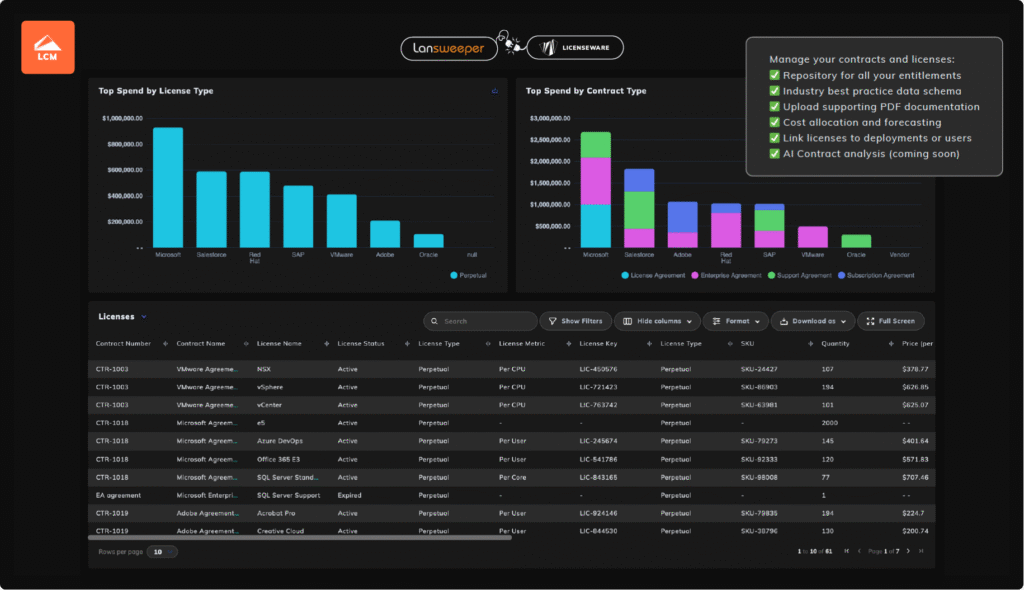This screenshot has height=590, width=1024.
Task: Click the Microsoft bar in License Type chart
Action: coord(168,188)
